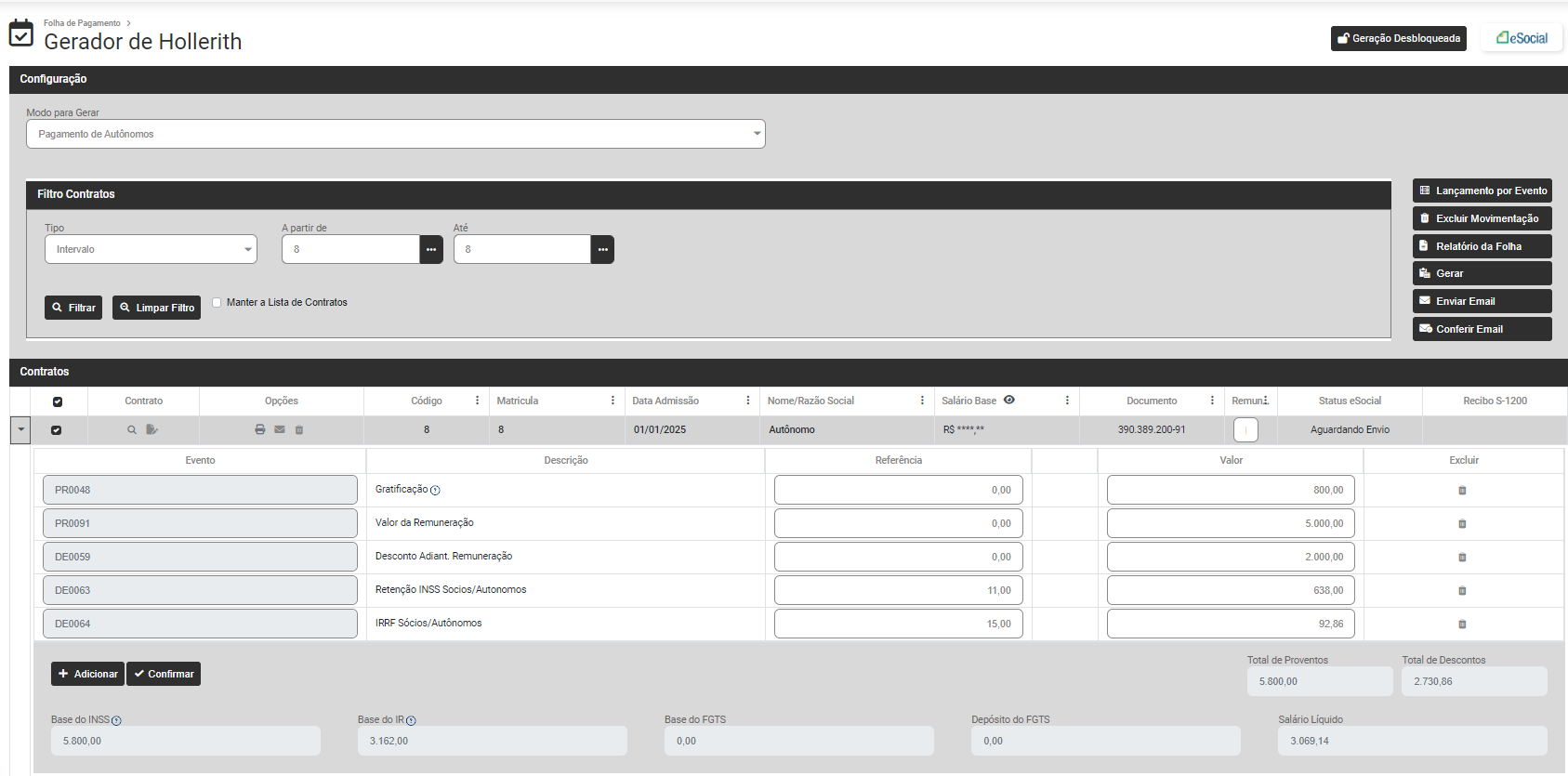This screenshot has height=776, width=1568.
Task: Select Relatório da Folha in side menu
Action: click(x=1482, y=246)
